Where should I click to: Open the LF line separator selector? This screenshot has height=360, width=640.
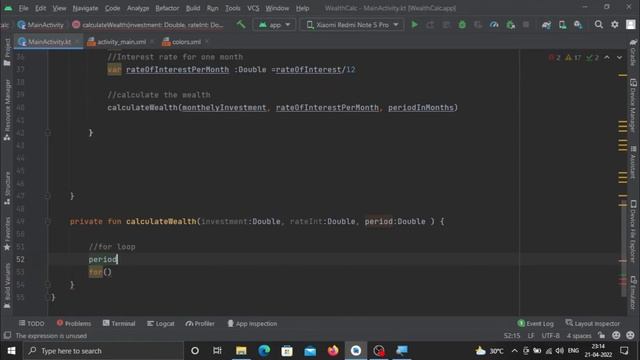(x=531, y=336)
